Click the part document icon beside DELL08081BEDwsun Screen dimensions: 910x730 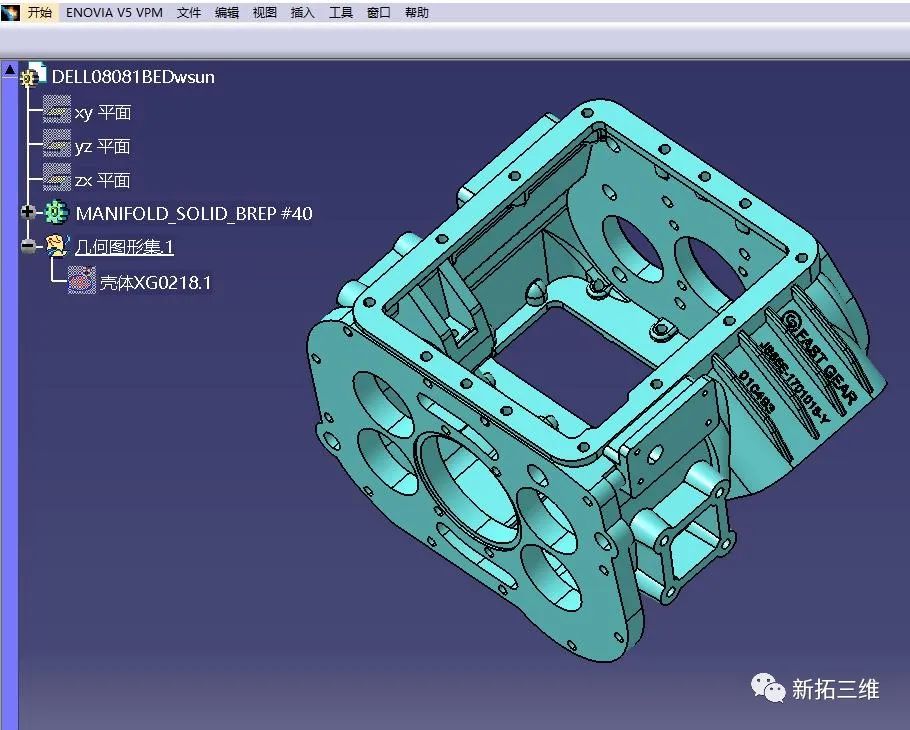pos(33,75)
